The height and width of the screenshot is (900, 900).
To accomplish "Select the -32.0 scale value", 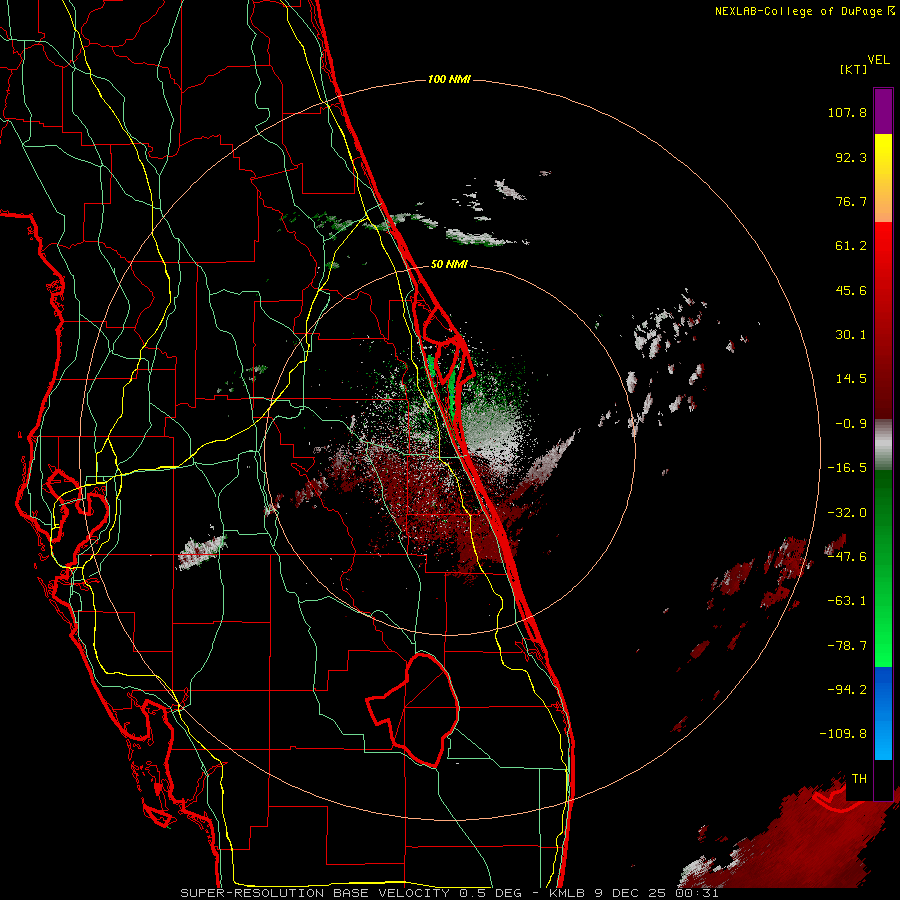I will tap(847, 513).
